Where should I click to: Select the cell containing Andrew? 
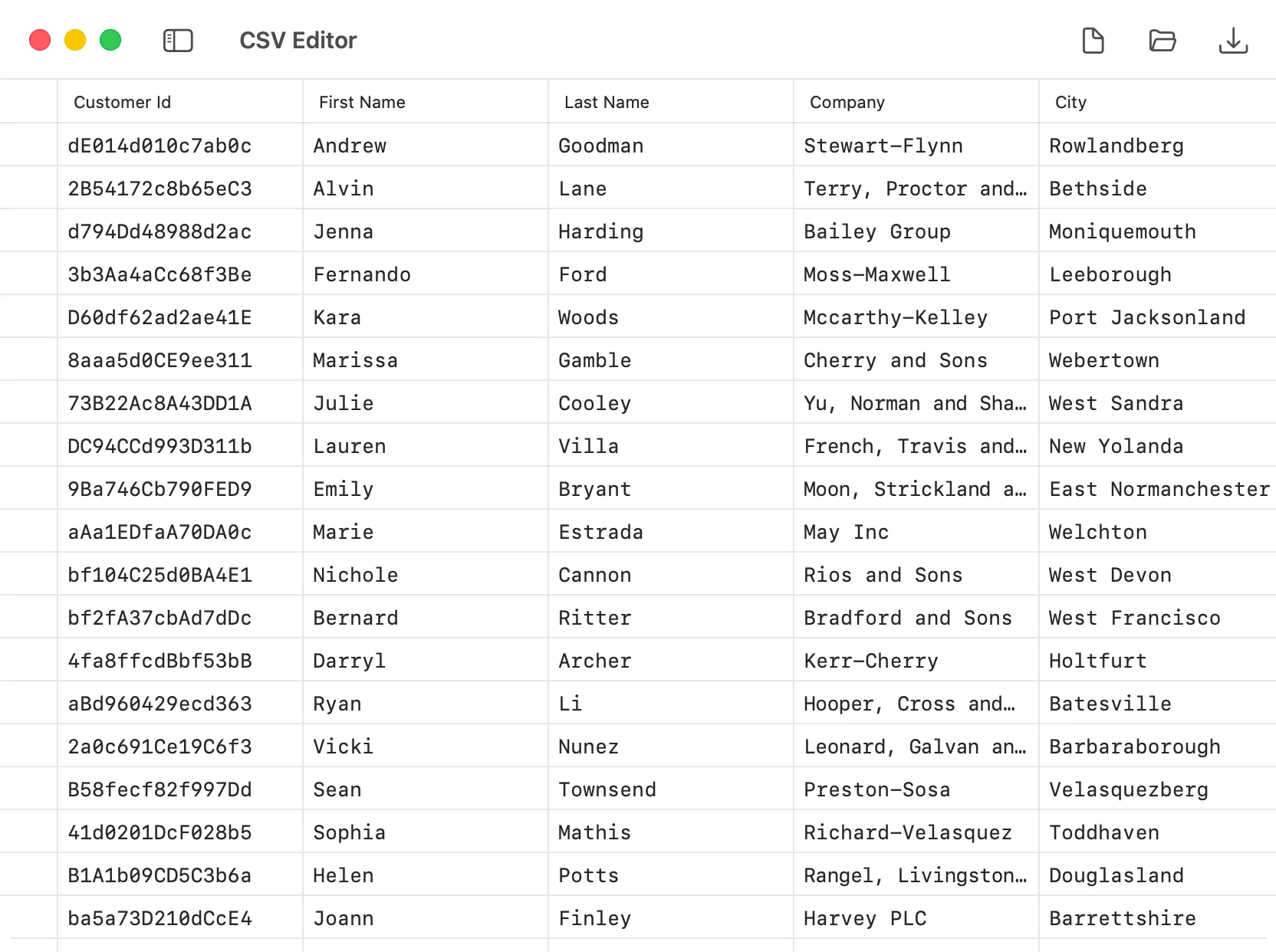click(349, 145)
